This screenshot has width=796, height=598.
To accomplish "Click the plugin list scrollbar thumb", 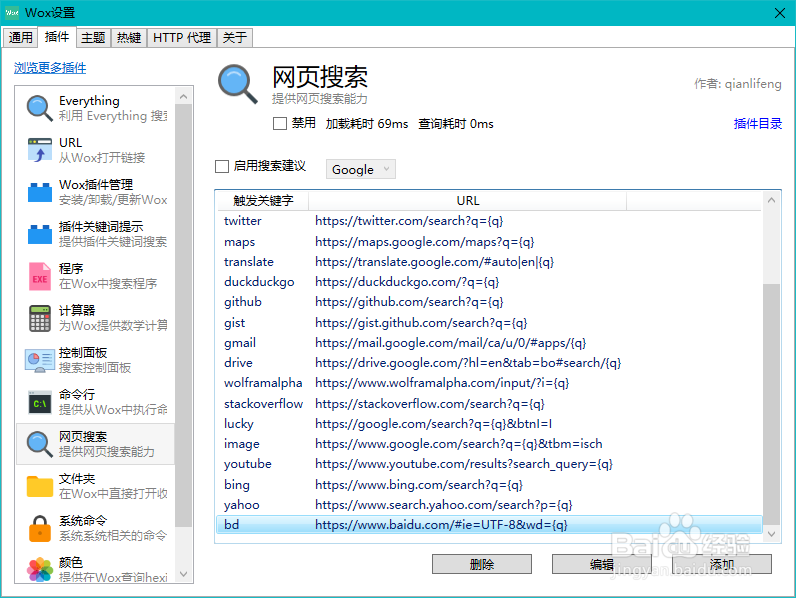I will point(184,315).
